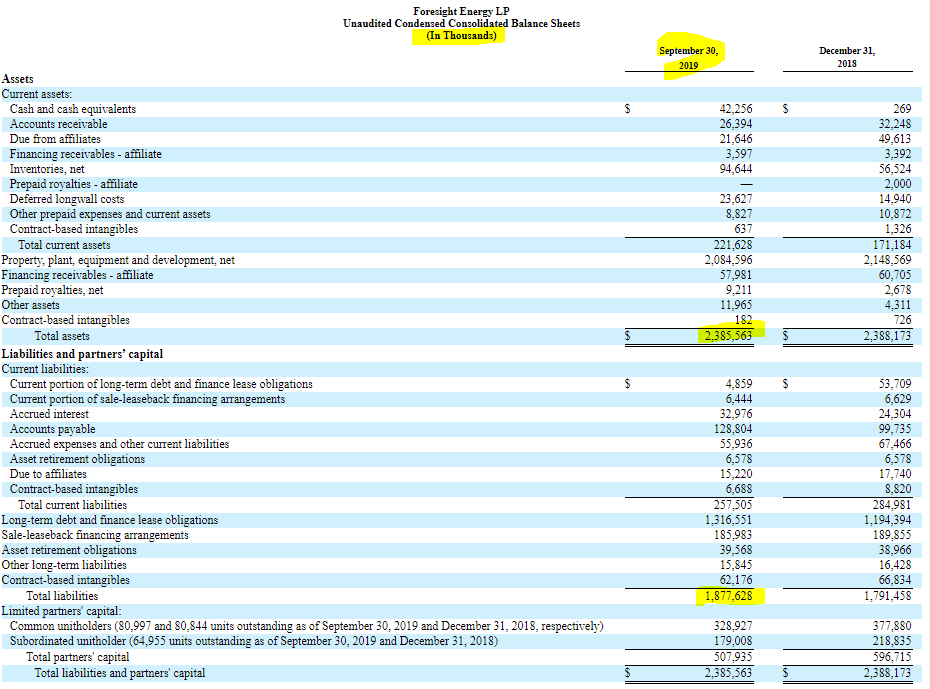The image size is (930, 689).
Task: Click the highlighted '(In Thousands)' label
Action: [x=461, y=36]
